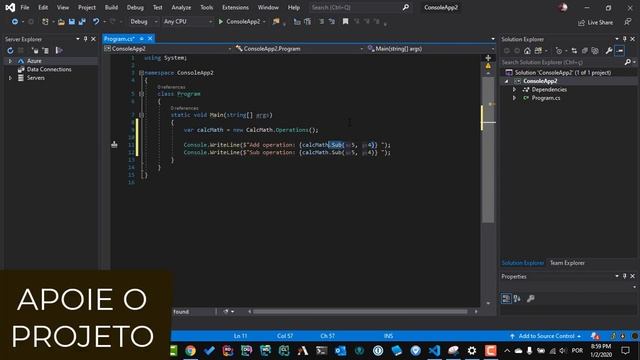
Task: Click the Undo arrow in the toolbar
Action: pos(96,22)
